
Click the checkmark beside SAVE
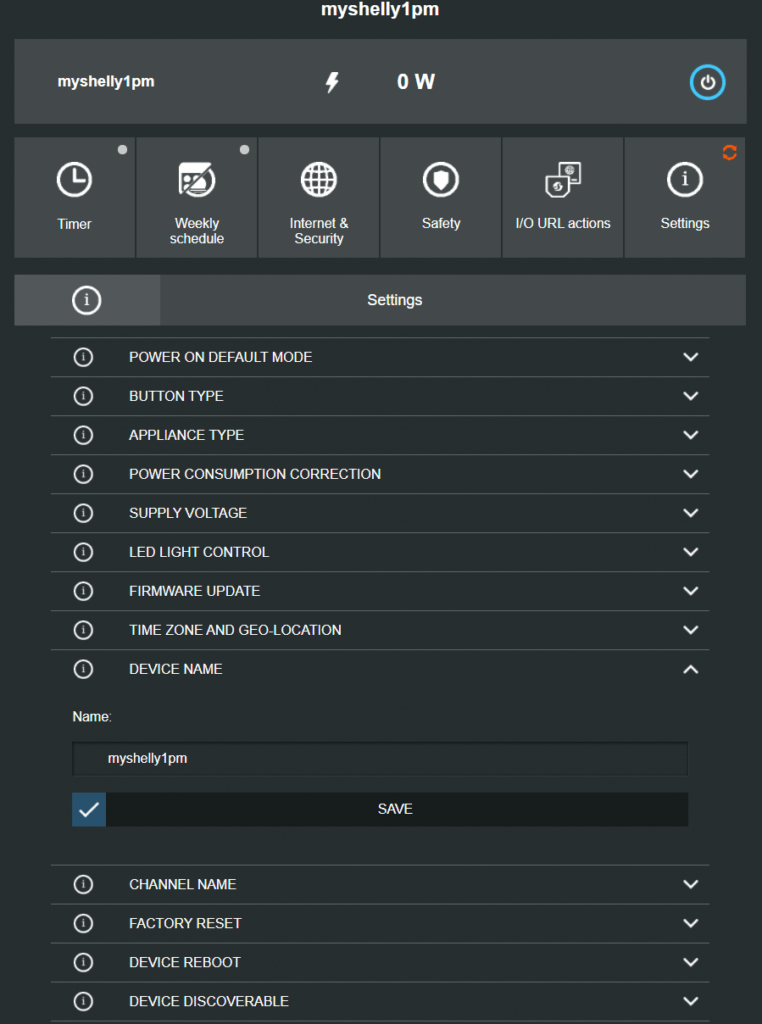(x=88, y=809)
